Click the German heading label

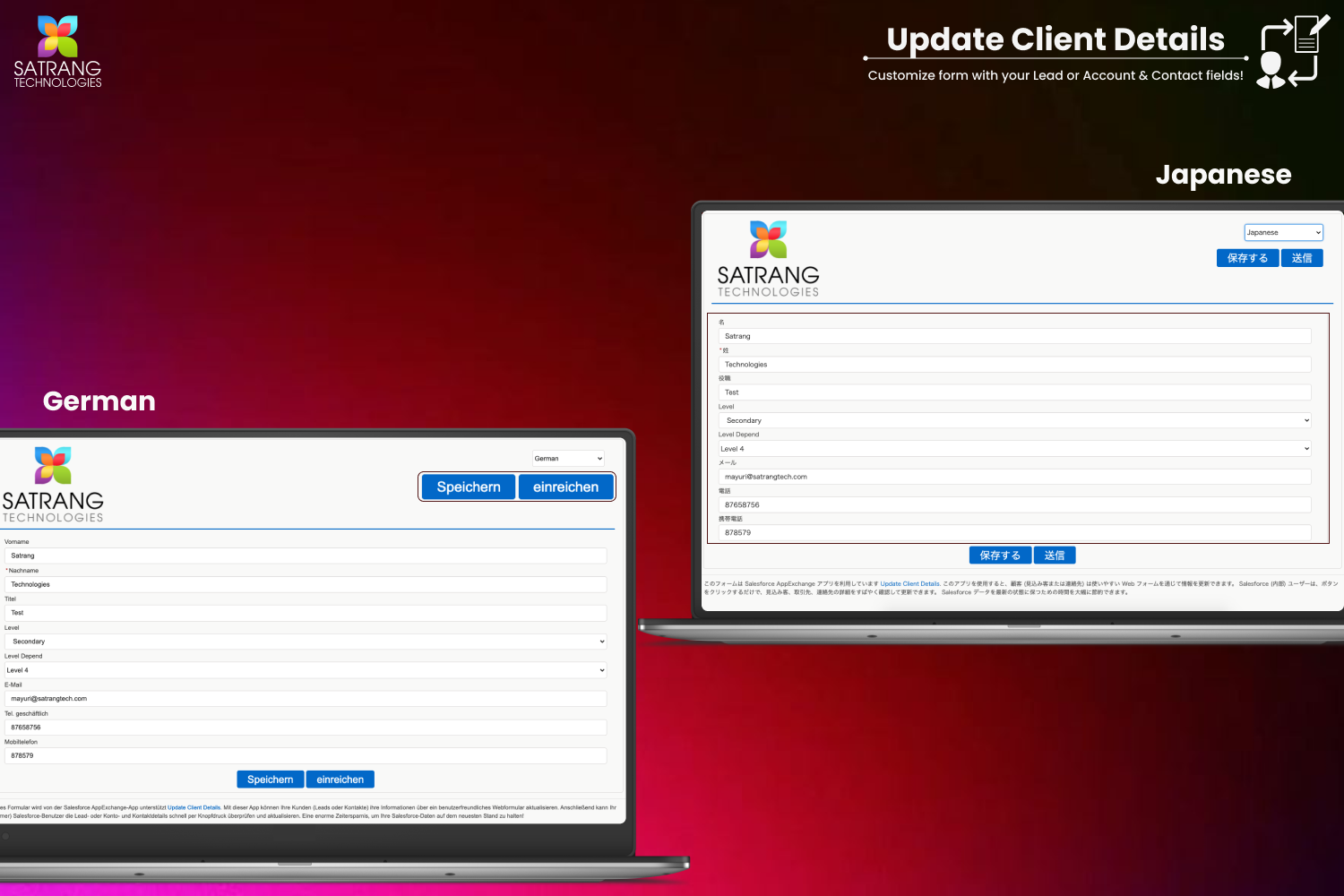click(x=99, y=401)
